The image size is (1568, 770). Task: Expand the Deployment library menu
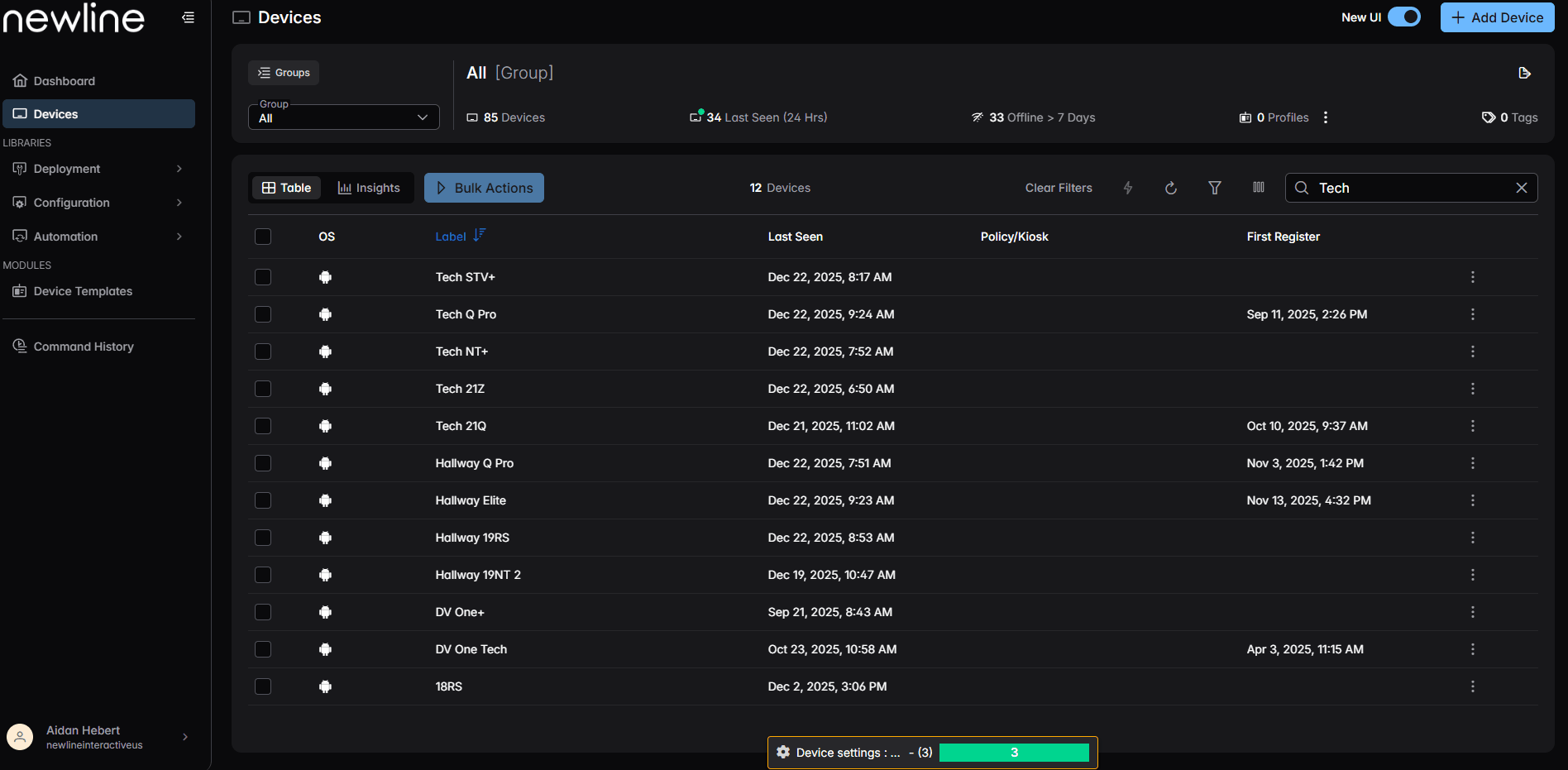98,169
